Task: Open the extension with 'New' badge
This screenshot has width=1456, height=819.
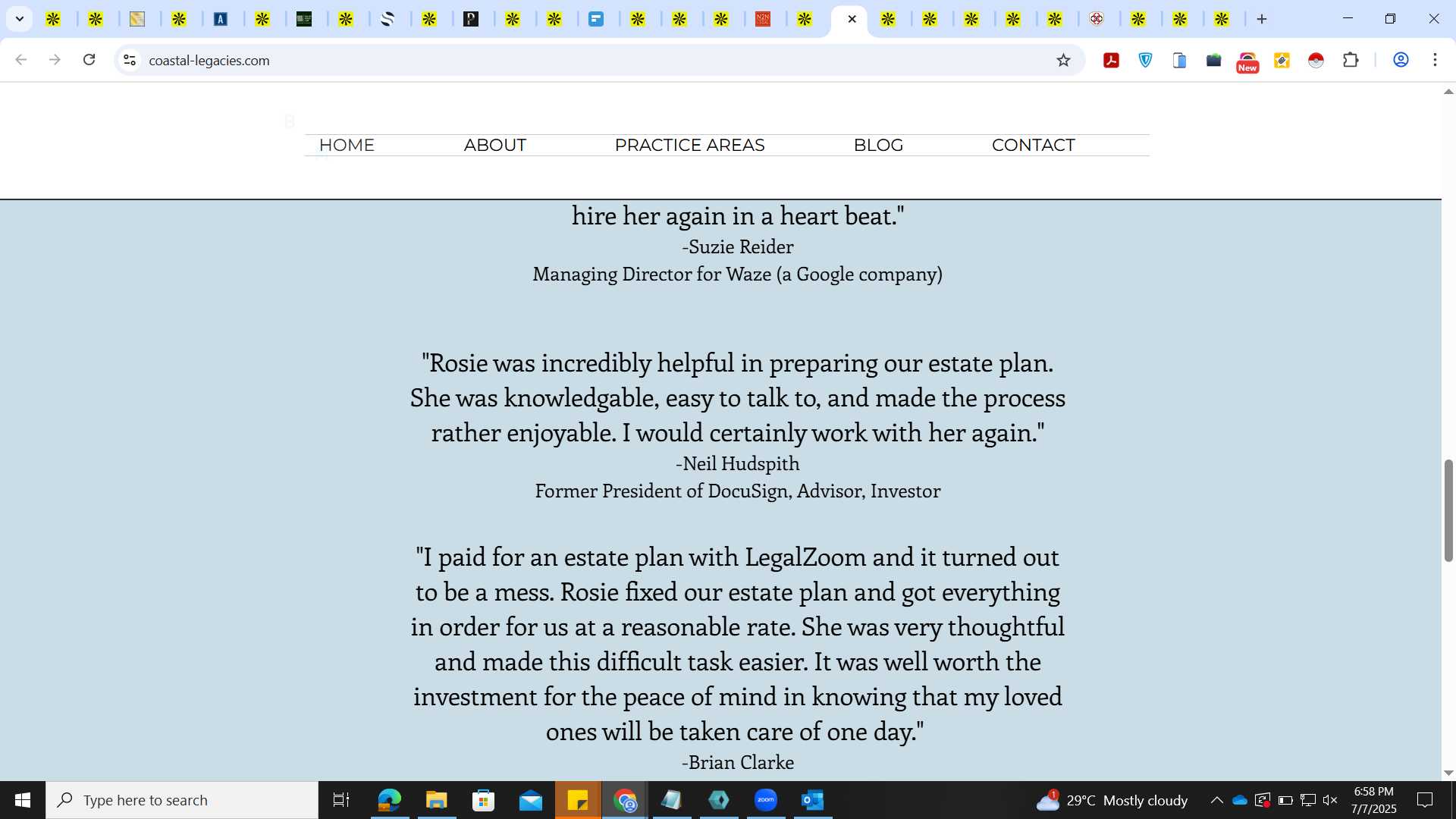Action: [x=1247, y=62]
